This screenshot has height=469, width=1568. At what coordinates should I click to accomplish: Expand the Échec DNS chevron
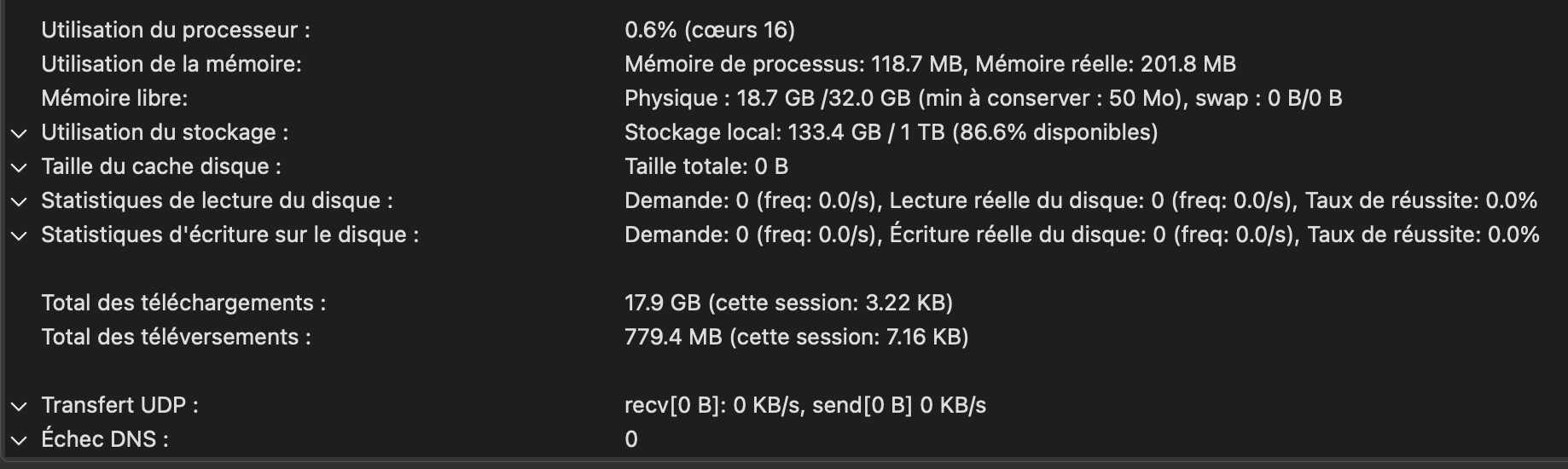point(19,441)
